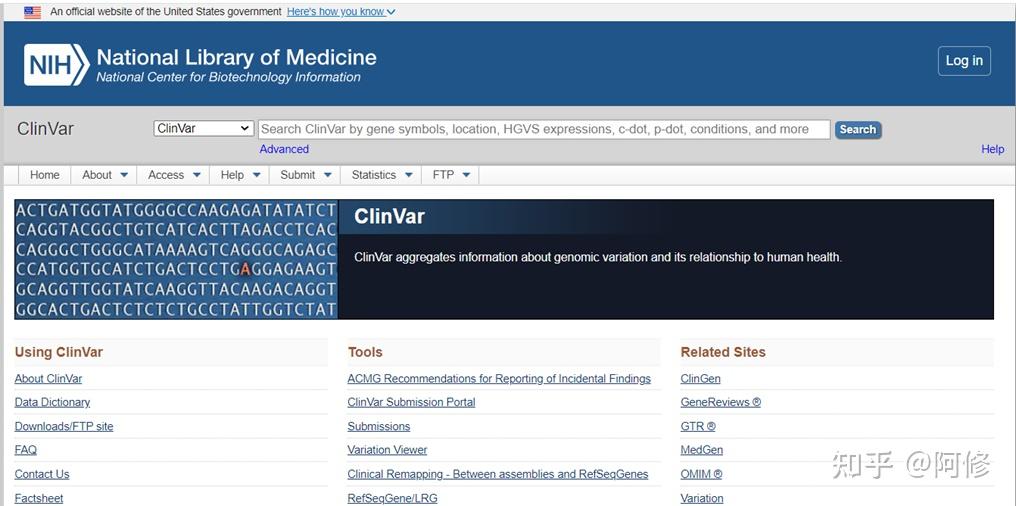Click the Search button
This screenshot has height=506, width=1016.
(x=857, y=129)
